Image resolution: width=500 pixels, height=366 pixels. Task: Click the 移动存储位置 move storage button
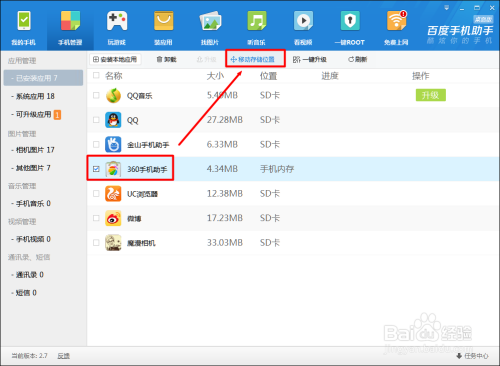(253, 59)
